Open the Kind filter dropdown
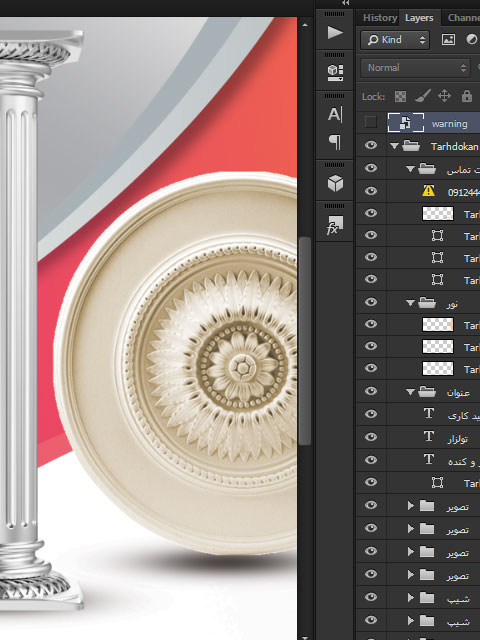 click(x=395, y=40)
